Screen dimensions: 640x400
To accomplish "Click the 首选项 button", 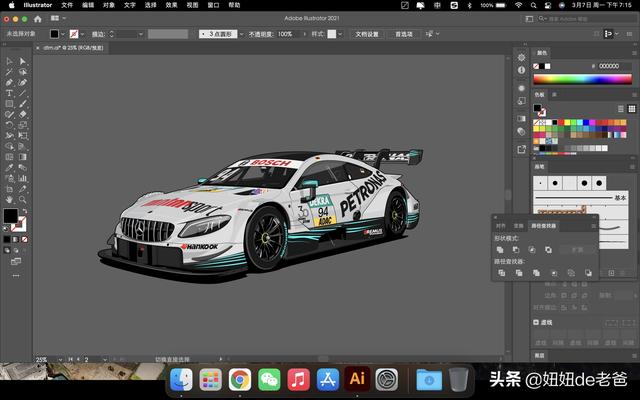I will coord(404,33).
